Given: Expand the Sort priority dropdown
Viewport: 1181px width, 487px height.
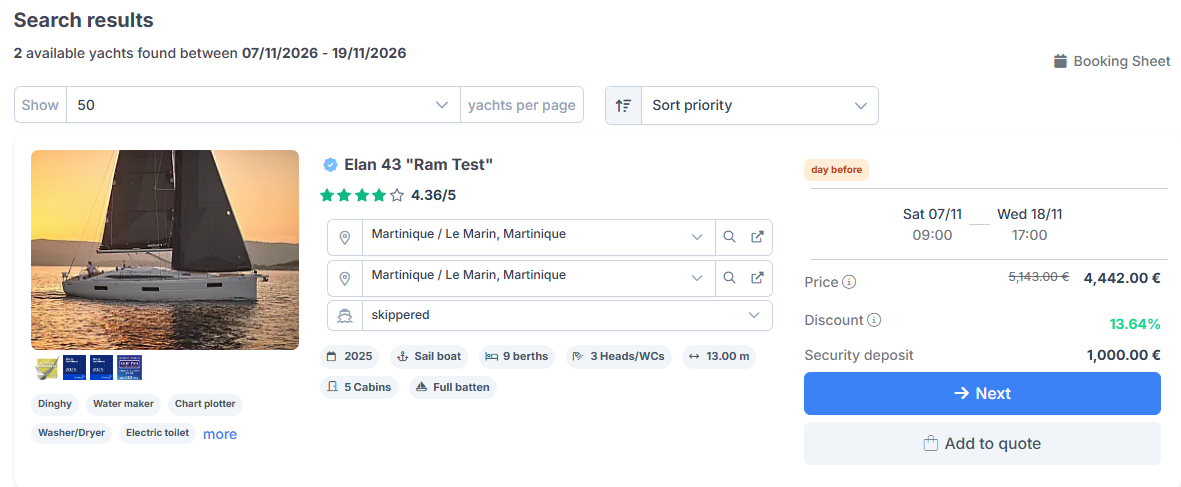Looking at the screenshot, I should point(759,105).
